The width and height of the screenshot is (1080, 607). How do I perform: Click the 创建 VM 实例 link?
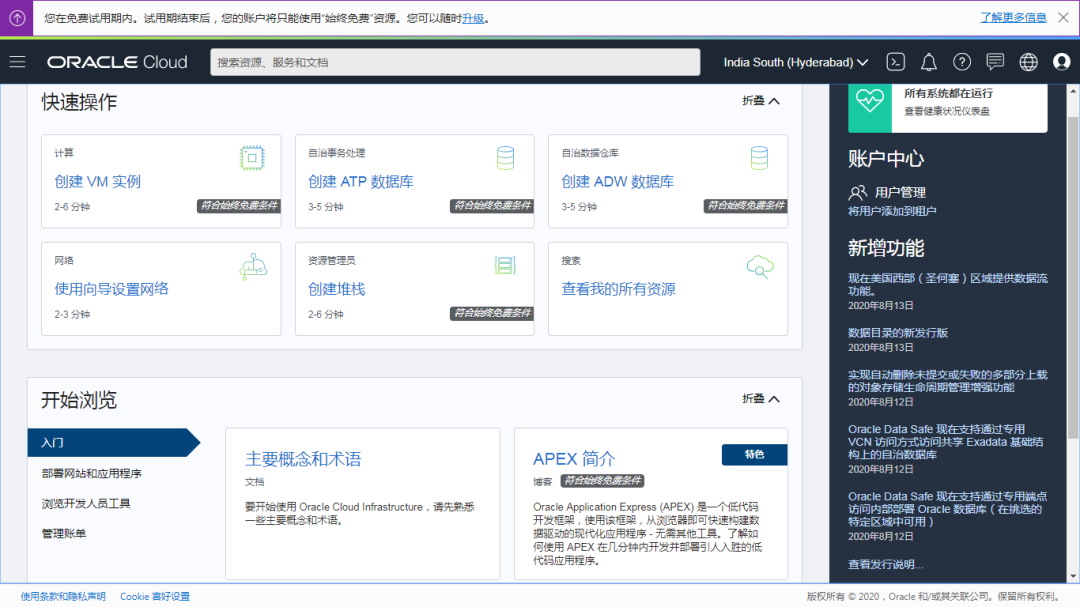click(98, 182)
